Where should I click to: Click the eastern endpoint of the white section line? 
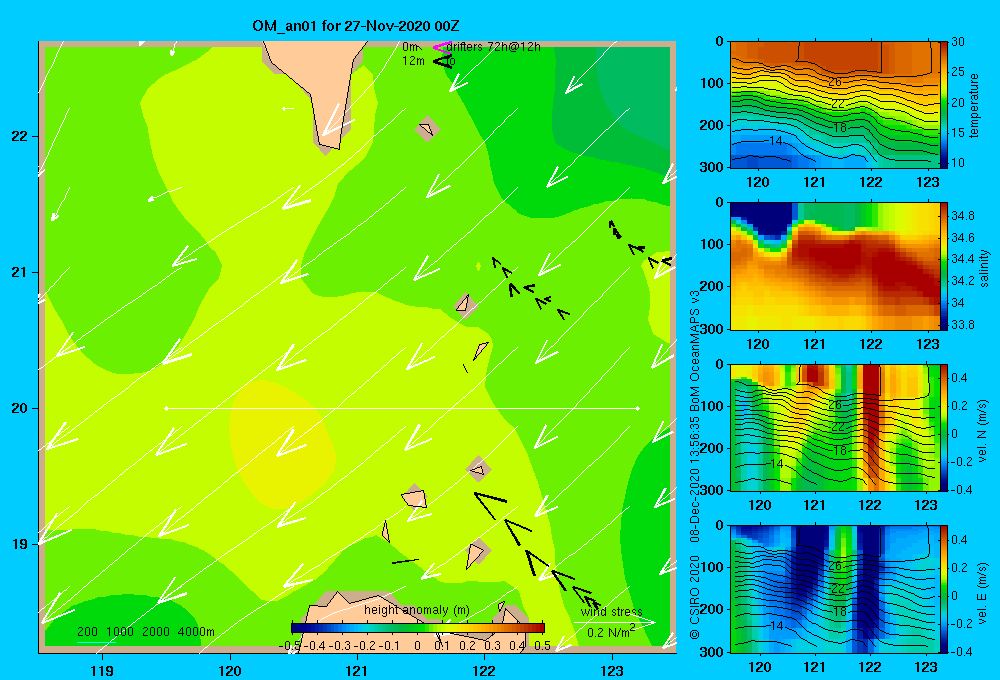pyautogui.click(x=637, y=408)
